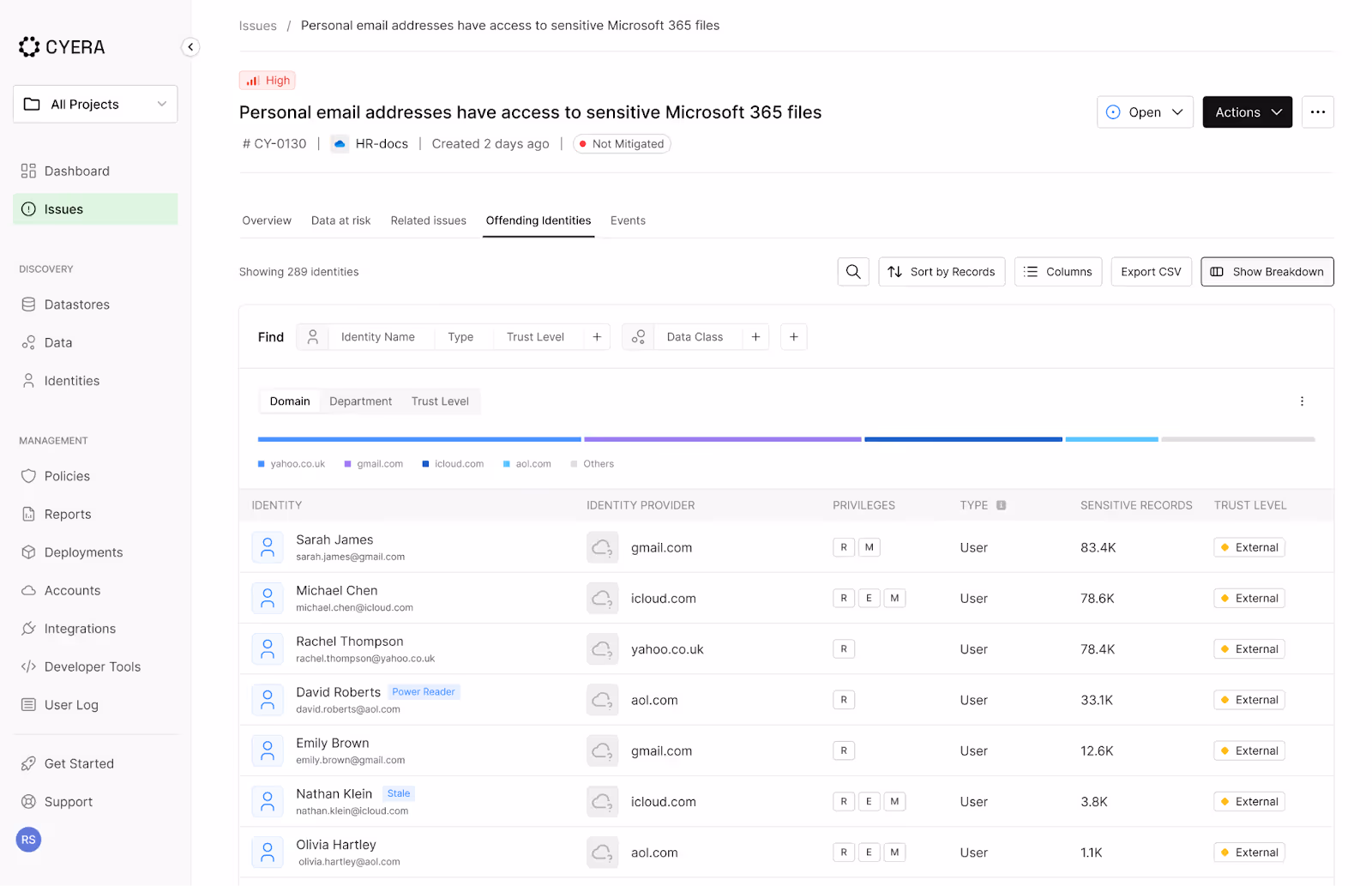This screenshot has width=1372, height=886.
Task: Open the three-dot more options menu
Action: pos(1318,112)
